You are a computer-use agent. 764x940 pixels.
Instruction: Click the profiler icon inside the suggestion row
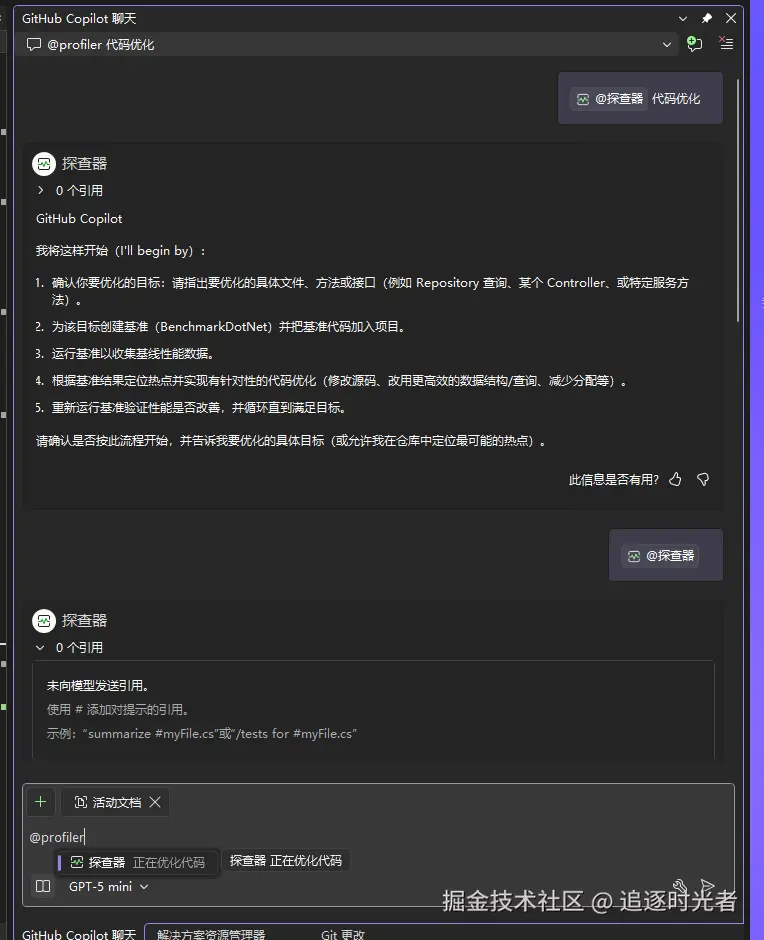(77, 863)
